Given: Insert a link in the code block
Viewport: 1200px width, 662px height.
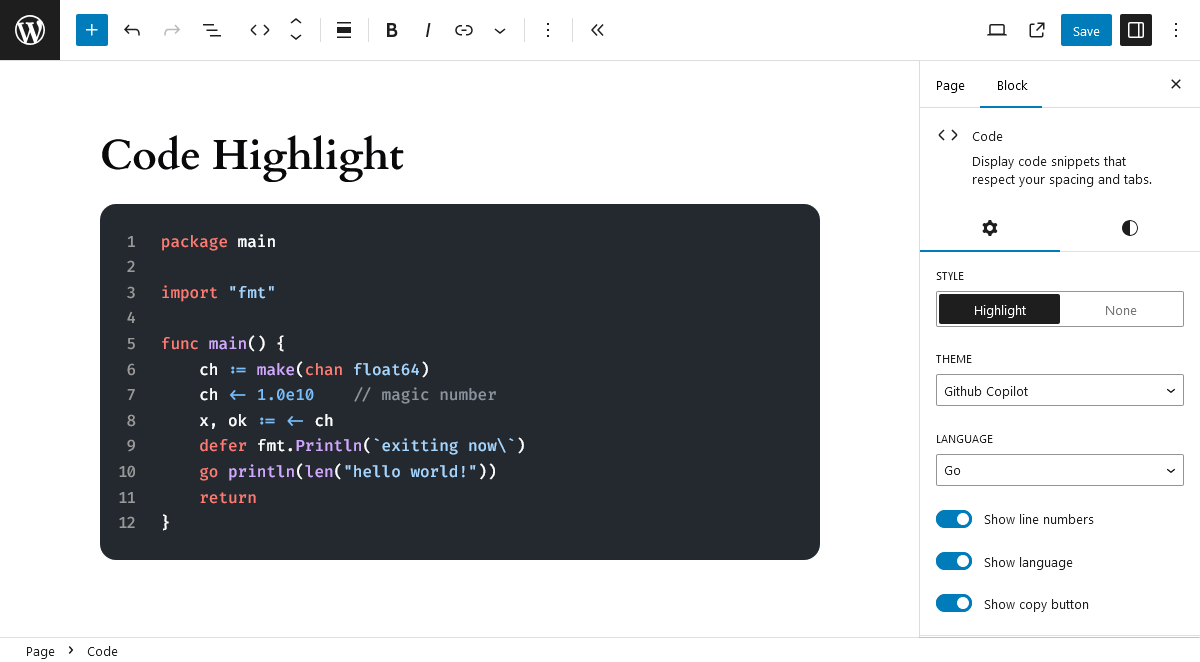Looking at the screenshot, I should click(x=463, y=30).
